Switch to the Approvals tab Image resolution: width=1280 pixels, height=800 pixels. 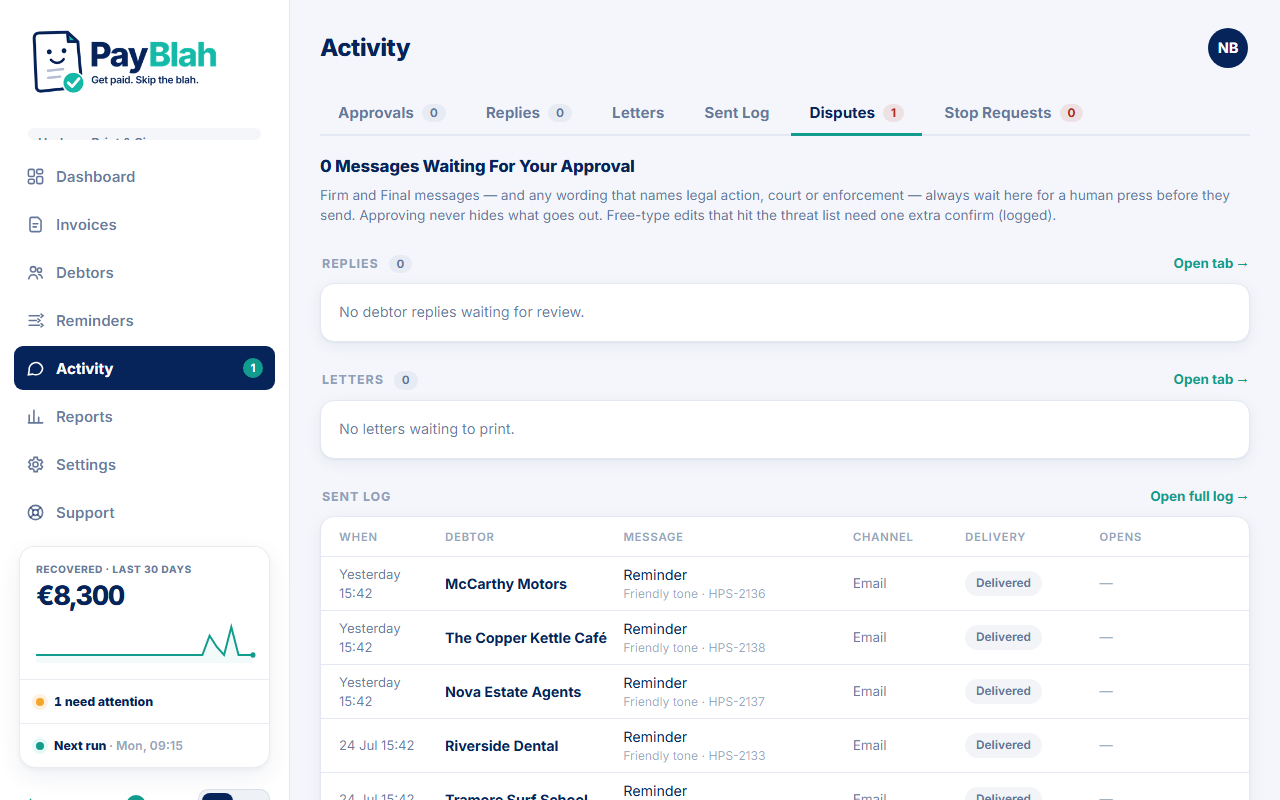click(391, 113)
